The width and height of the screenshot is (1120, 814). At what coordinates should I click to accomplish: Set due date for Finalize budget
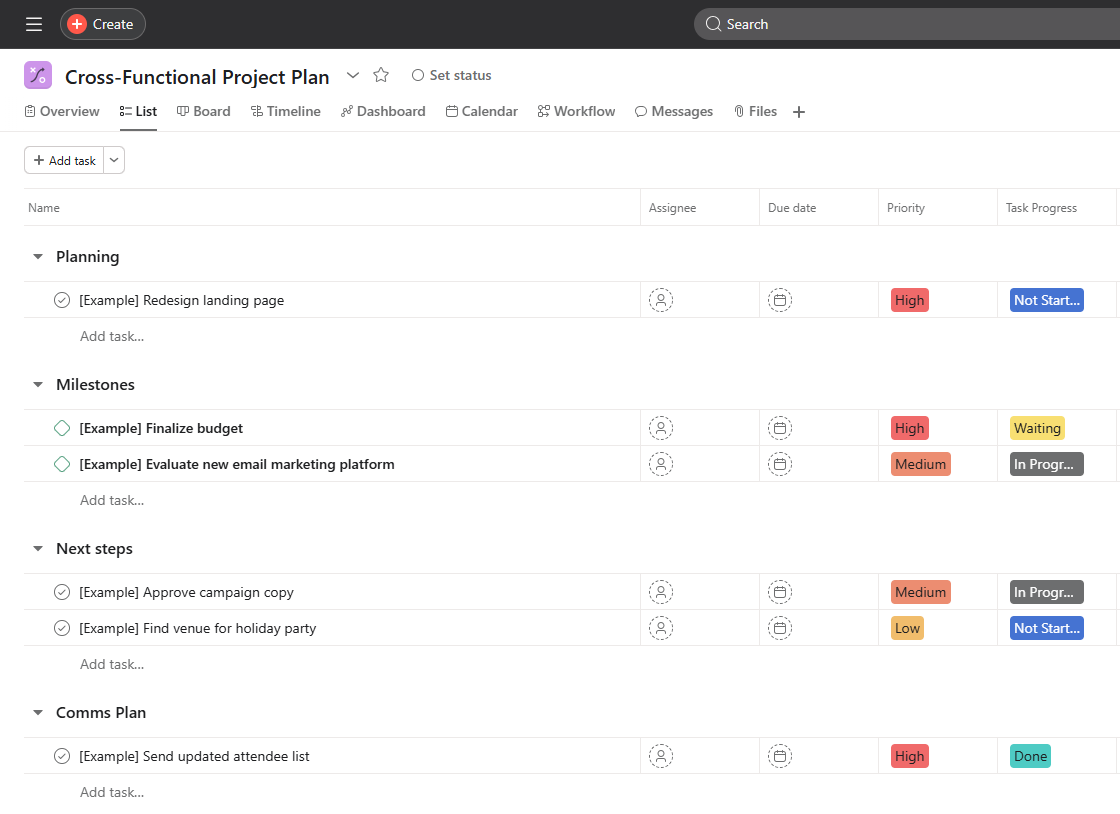780,428
